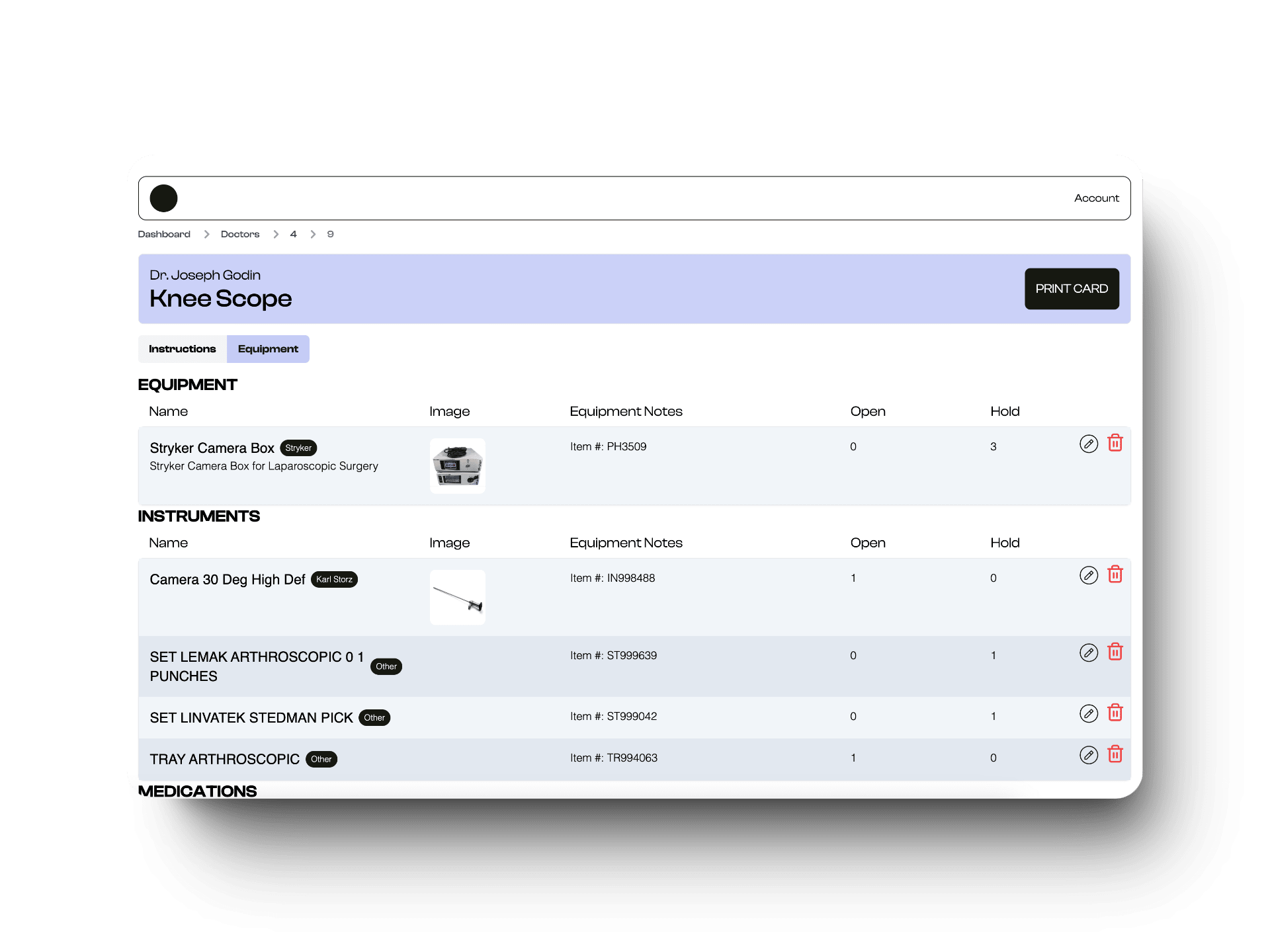
Task: Click the Karl Storz manufacturer tag
Action: (x=334, y=580)
